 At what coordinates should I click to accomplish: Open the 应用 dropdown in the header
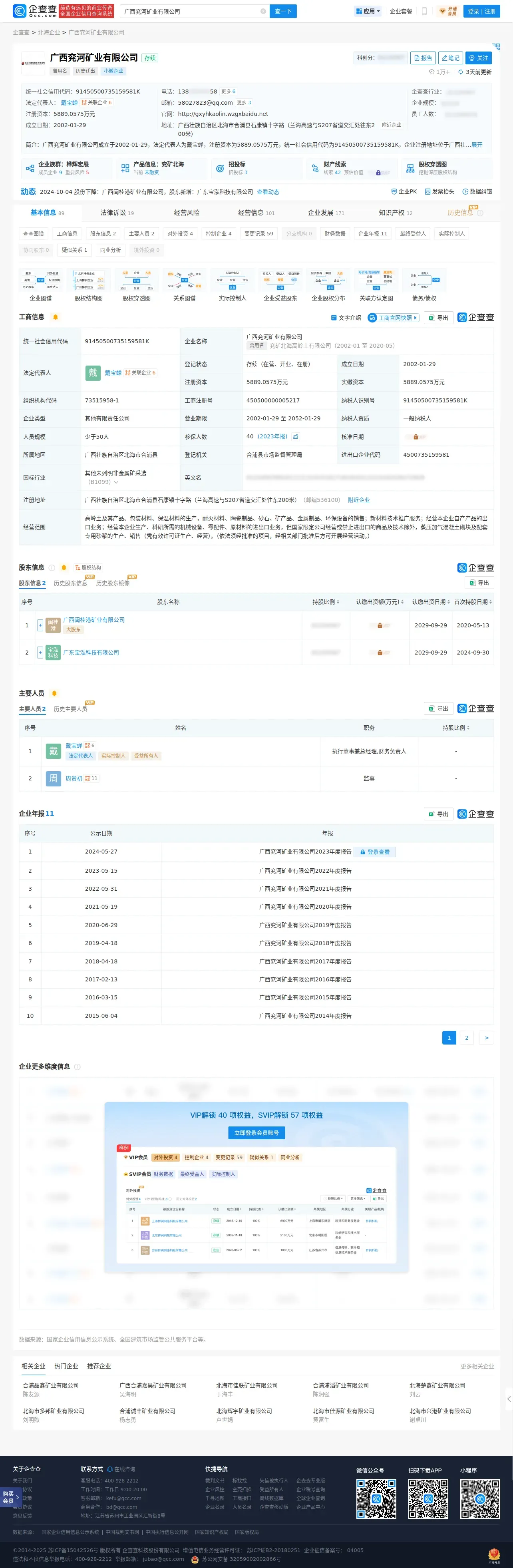[368, 11]
